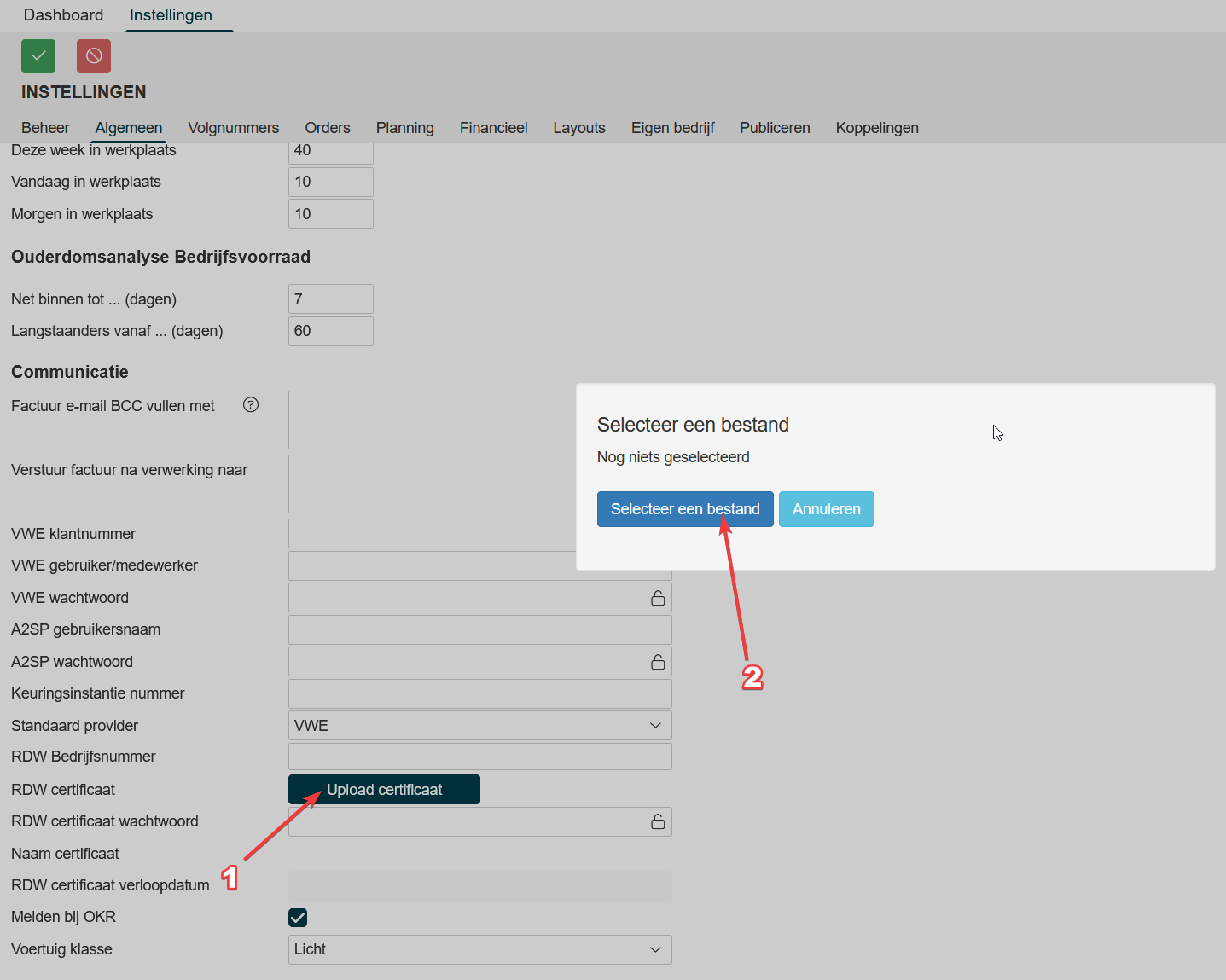Switch to the Dashboard tab

63,15
